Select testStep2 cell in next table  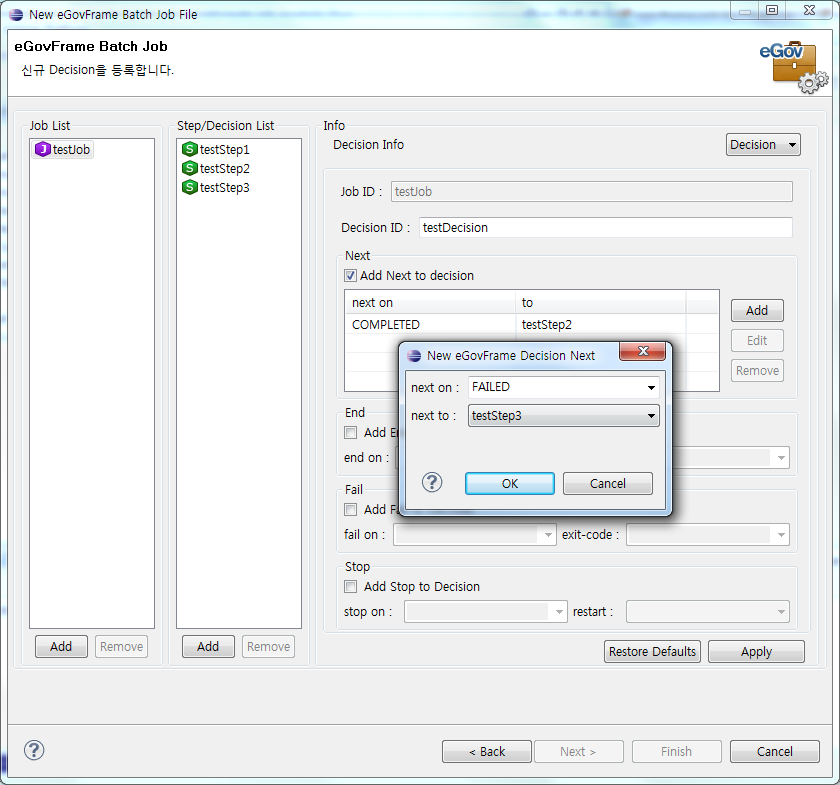600,325
